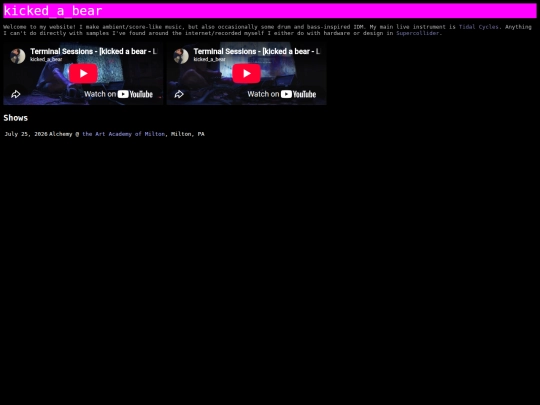This screenshot has width=540, height=405.
Task: Follow the Supercollider link
Action: [418, 33]
